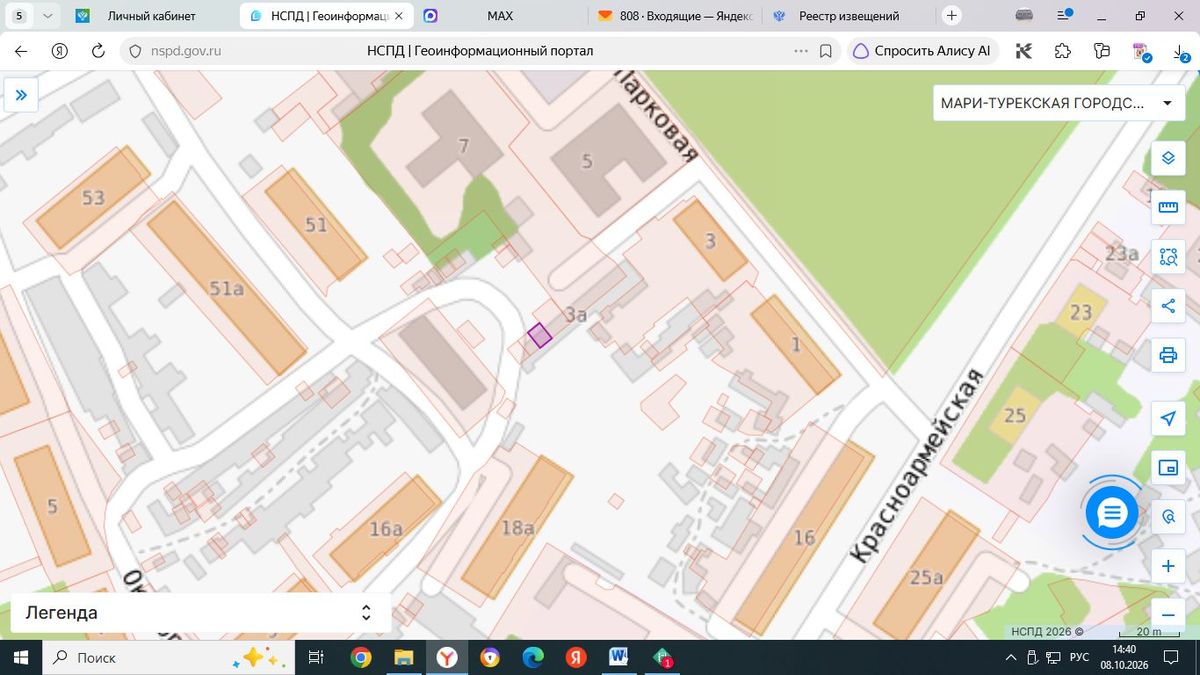The image size is (1200, 675).
Task: Switch to the MAX tab
Action: (x=499, y=16)
